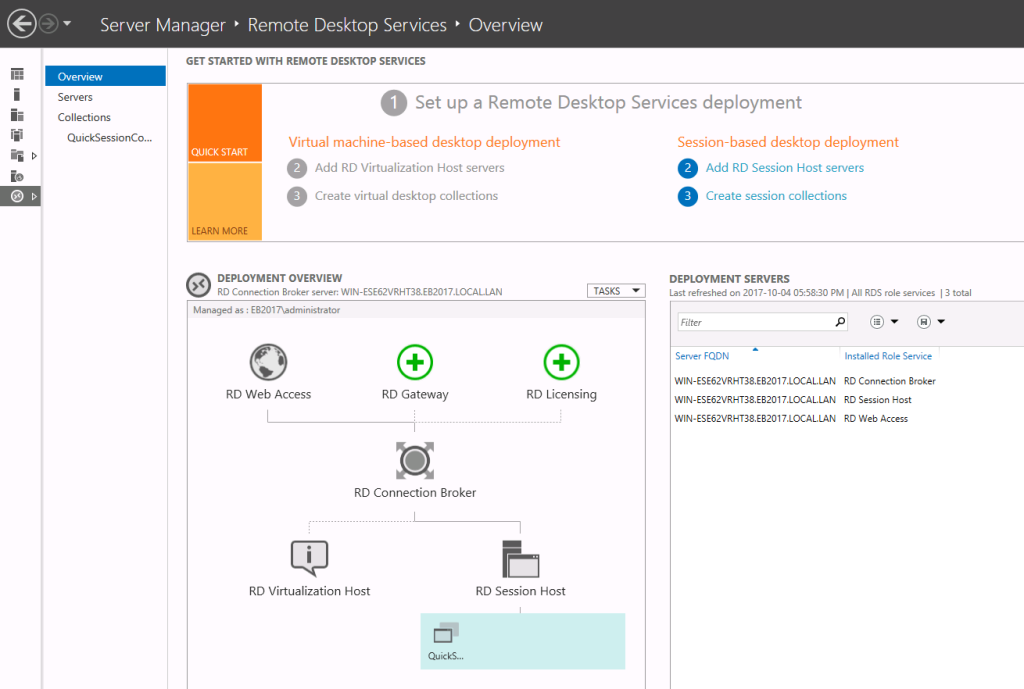Open the save query dropdown beside Filter
This screenshot has width=1024, height=689.
pos(930,322)
